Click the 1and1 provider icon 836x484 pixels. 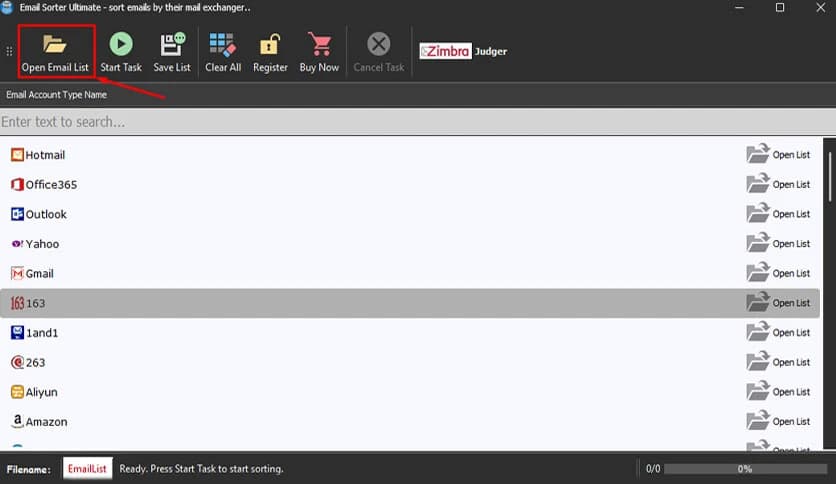[x=17, y=333]
